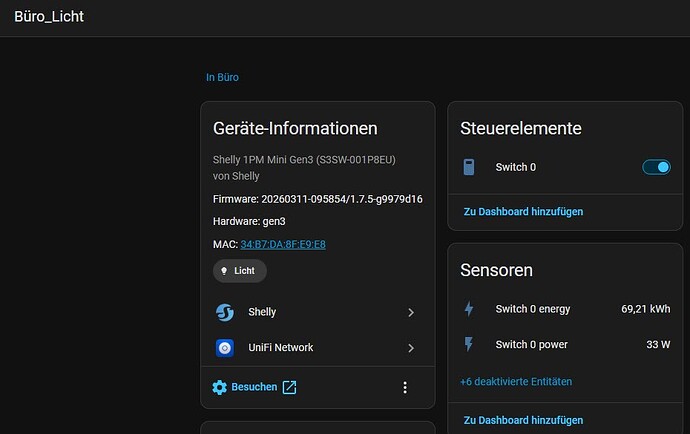Click the Besuchen link to visit the device
The image size is (690, 434).
click(x=254, y=387)
